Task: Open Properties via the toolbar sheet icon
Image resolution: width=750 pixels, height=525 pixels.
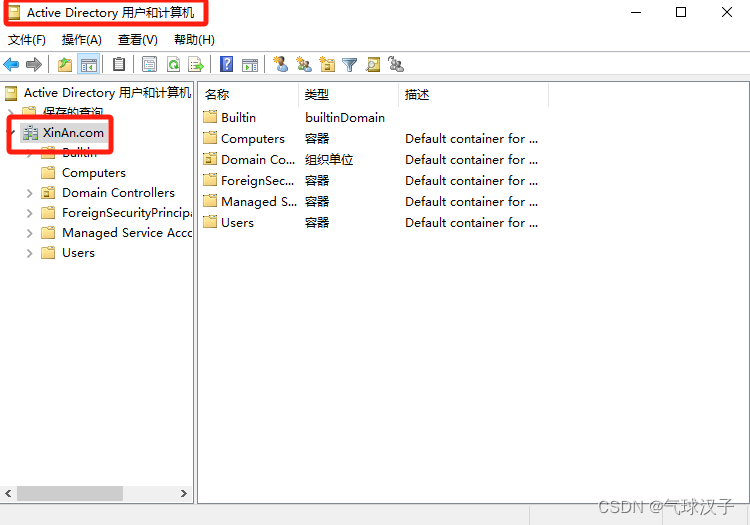Action: tap(149, 64)
